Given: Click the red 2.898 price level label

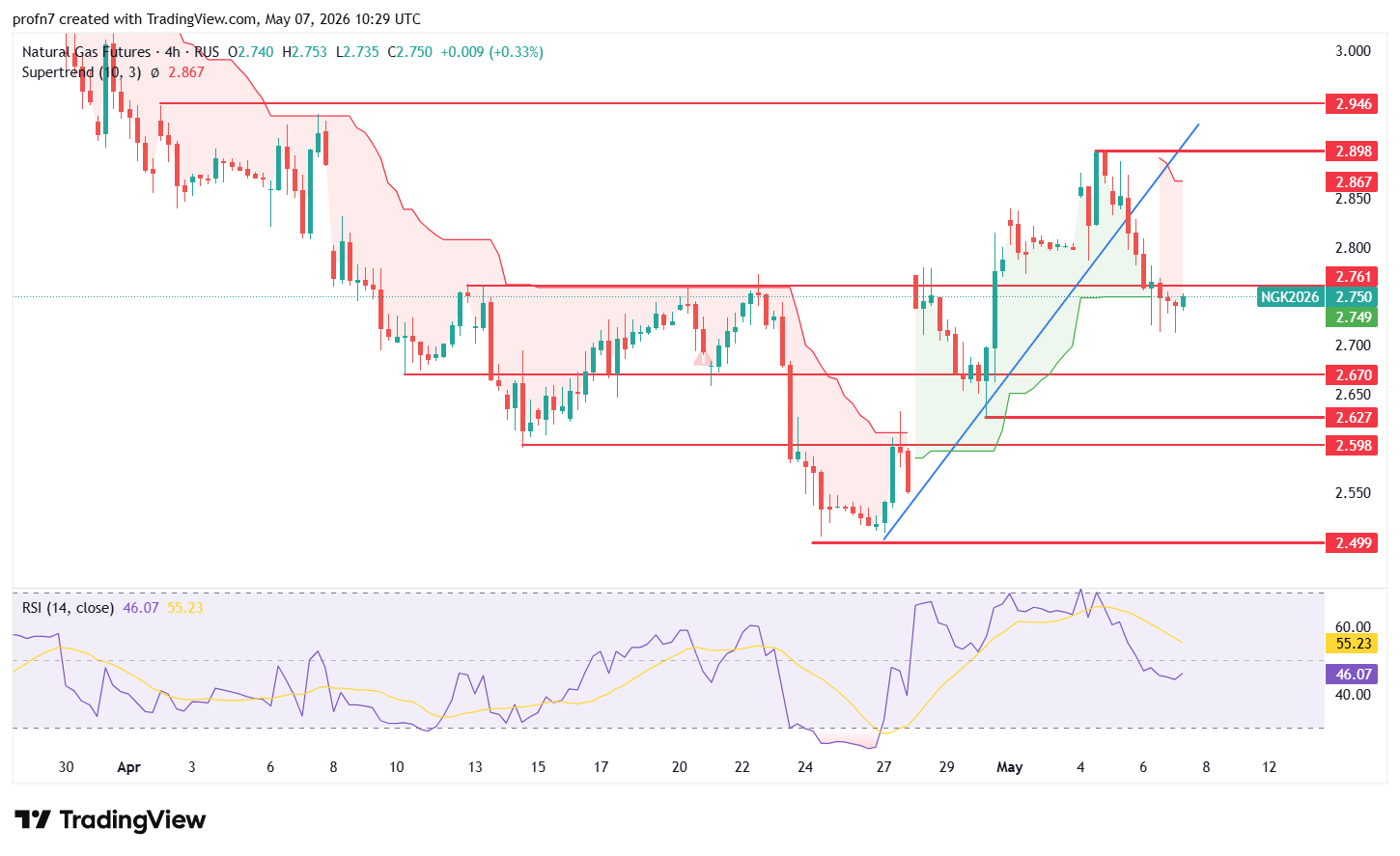Looking at the screenshot, I should pos(1353,152).
